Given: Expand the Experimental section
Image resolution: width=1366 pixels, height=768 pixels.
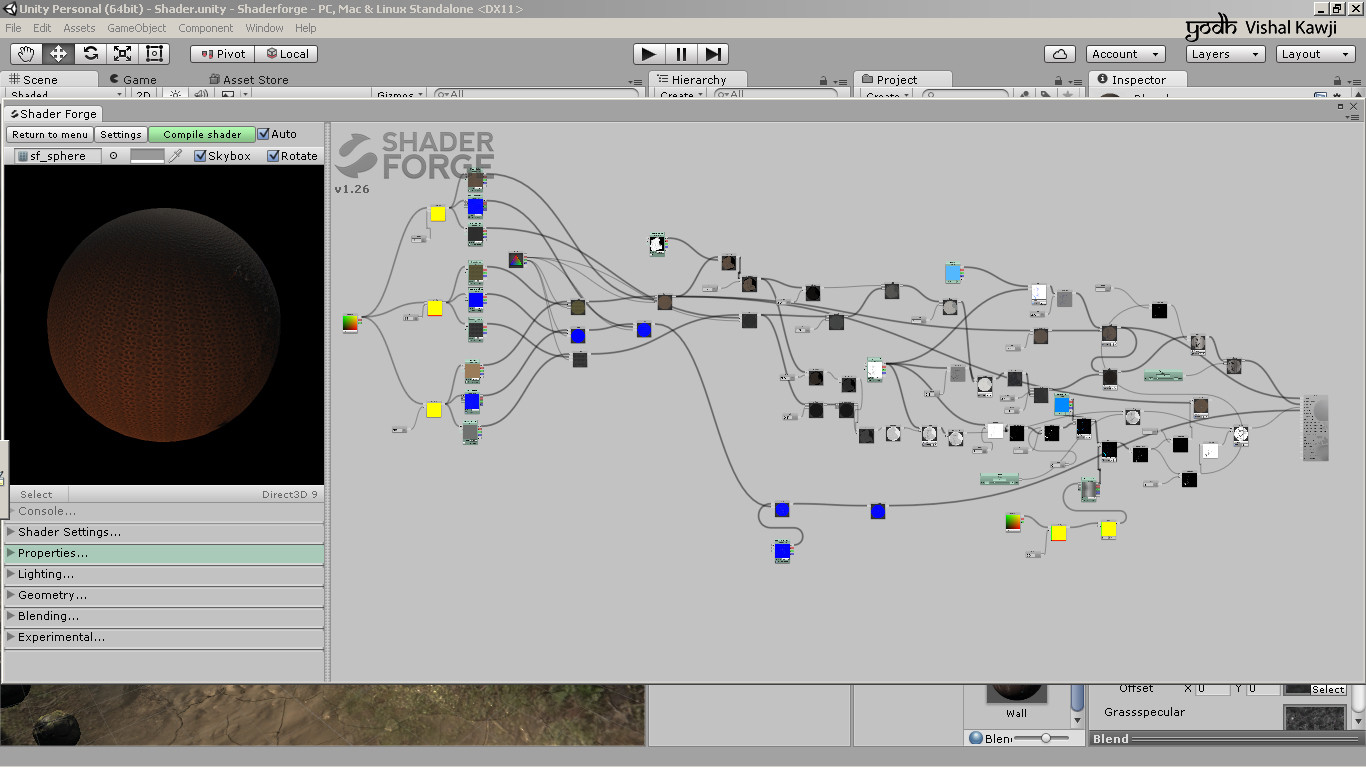Looking at the screenshot, I should pos(165,637).
